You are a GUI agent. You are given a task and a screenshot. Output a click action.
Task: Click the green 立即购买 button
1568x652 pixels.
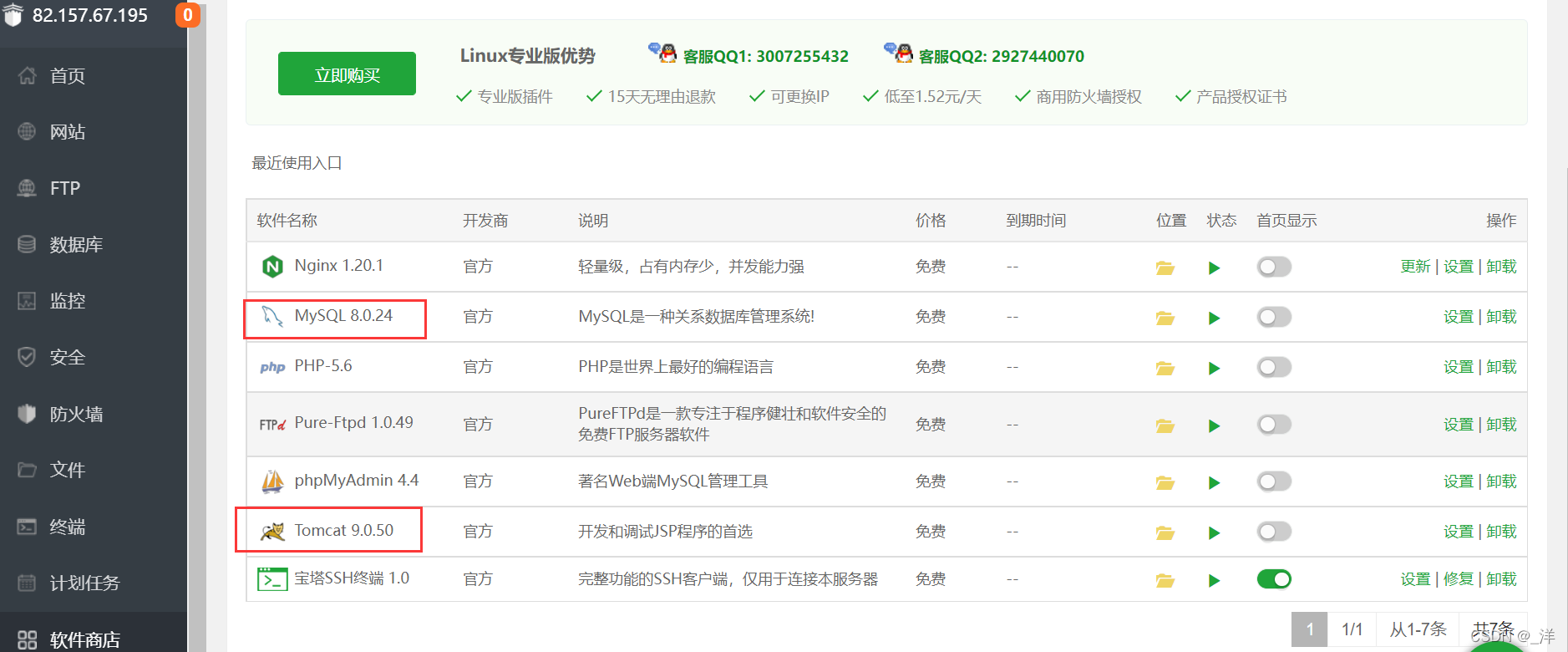[347, 74]
